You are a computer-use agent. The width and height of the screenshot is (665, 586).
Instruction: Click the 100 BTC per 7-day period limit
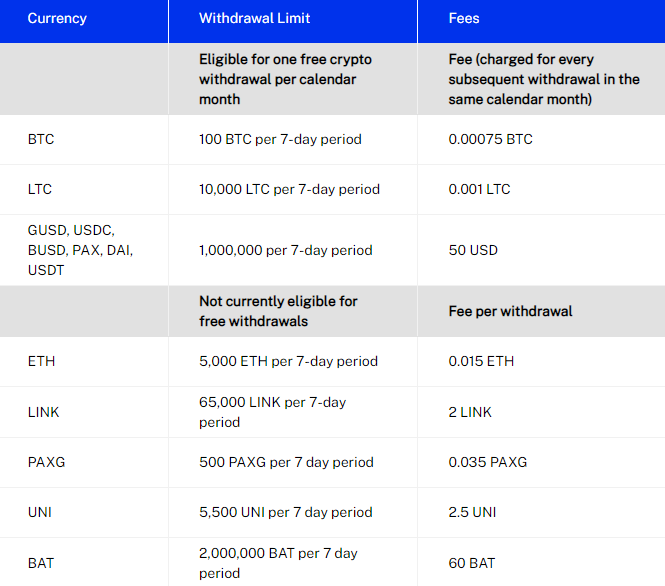point(280,140)
